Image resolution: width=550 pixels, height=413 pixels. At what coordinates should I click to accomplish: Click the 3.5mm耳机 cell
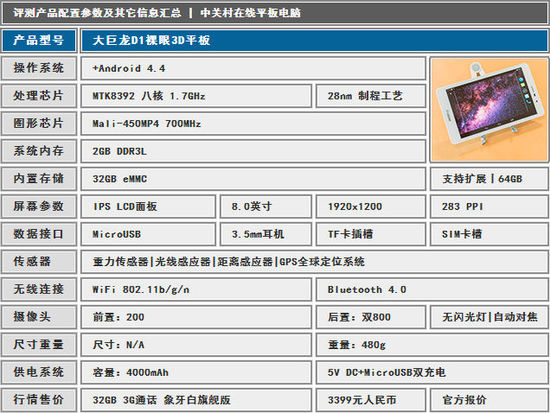point(266,234)
